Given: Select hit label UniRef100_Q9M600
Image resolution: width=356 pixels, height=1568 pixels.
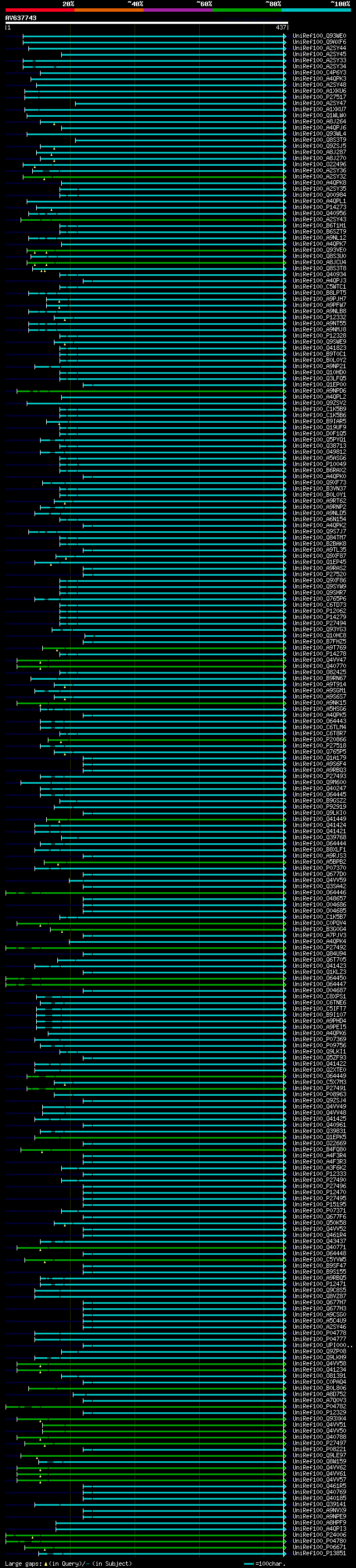Looking at the screenshot, I should (319, 782).
